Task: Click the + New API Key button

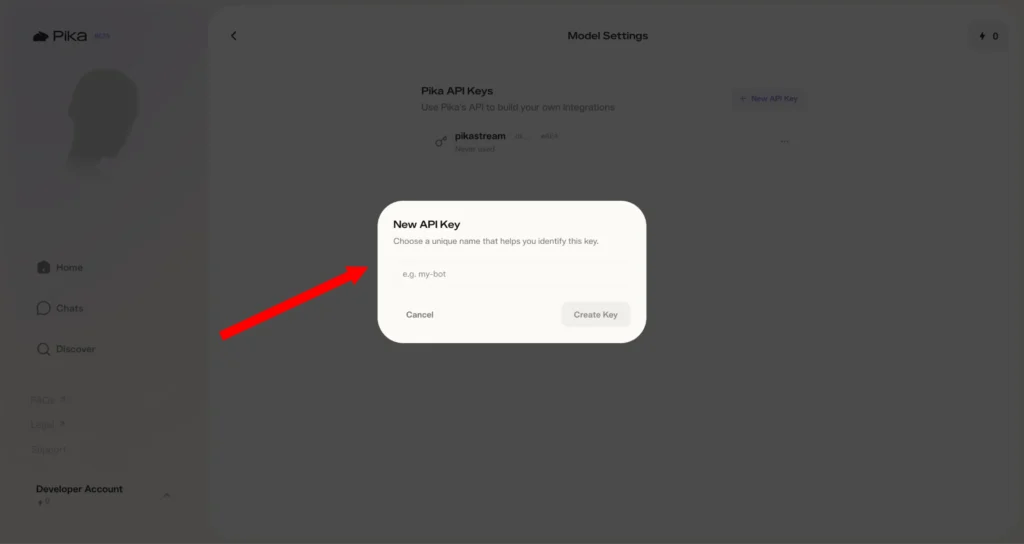Action: (768, 99)
